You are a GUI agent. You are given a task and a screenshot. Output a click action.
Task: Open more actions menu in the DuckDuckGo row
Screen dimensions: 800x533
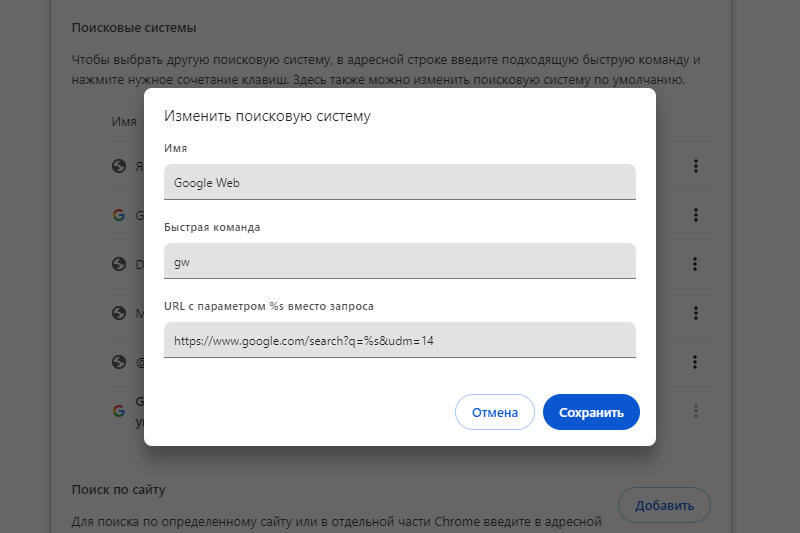[x=695, y=264]
